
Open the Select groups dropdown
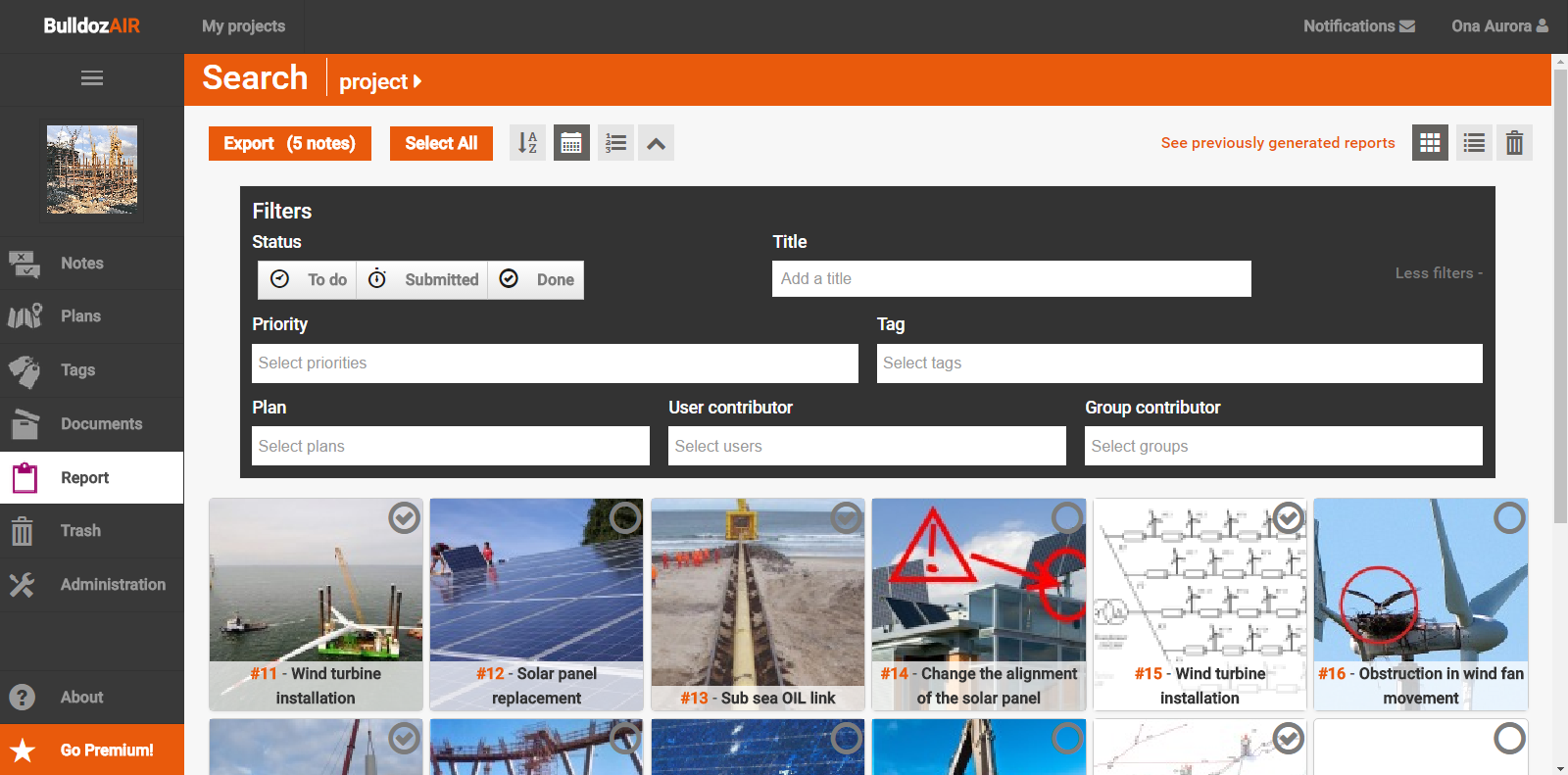(x=1284, y=446)
